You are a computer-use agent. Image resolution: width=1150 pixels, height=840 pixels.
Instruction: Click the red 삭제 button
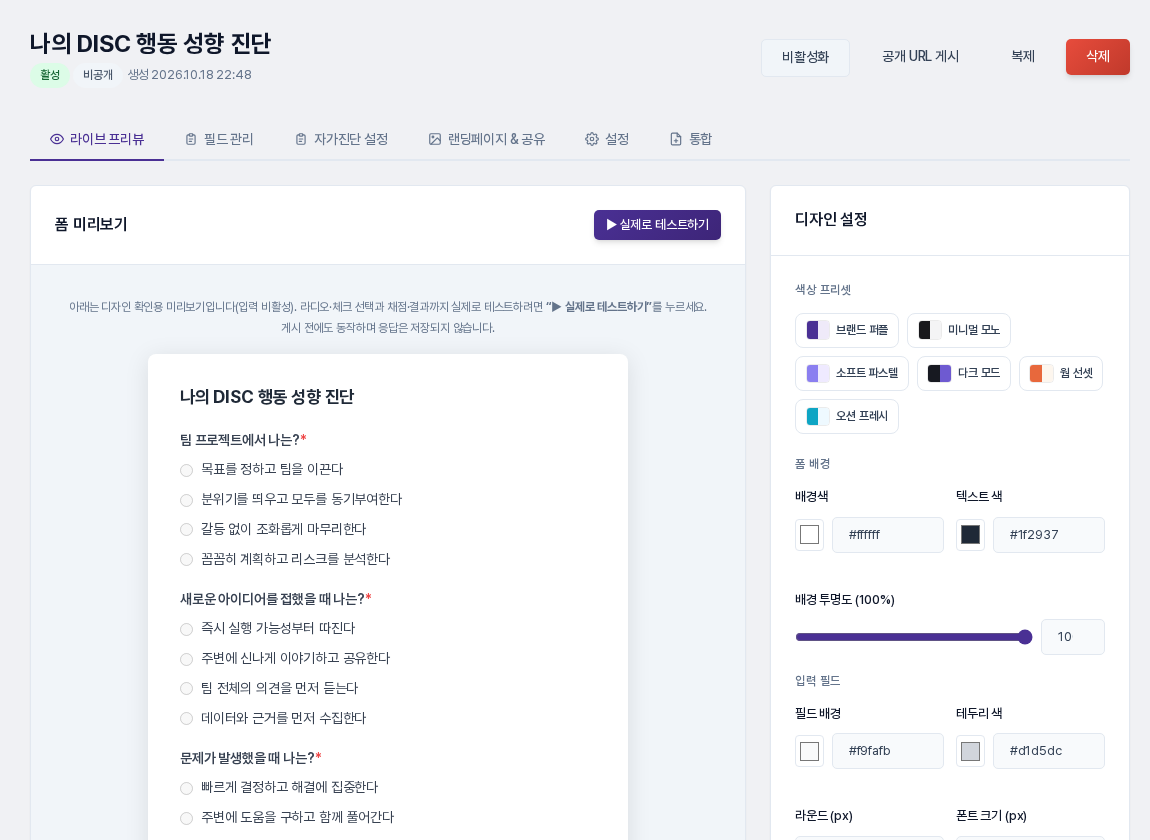coord(1098,56)
